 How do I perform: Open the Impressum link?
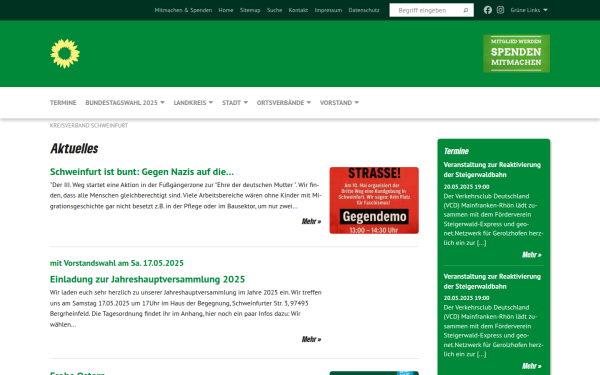pos(328,10)
